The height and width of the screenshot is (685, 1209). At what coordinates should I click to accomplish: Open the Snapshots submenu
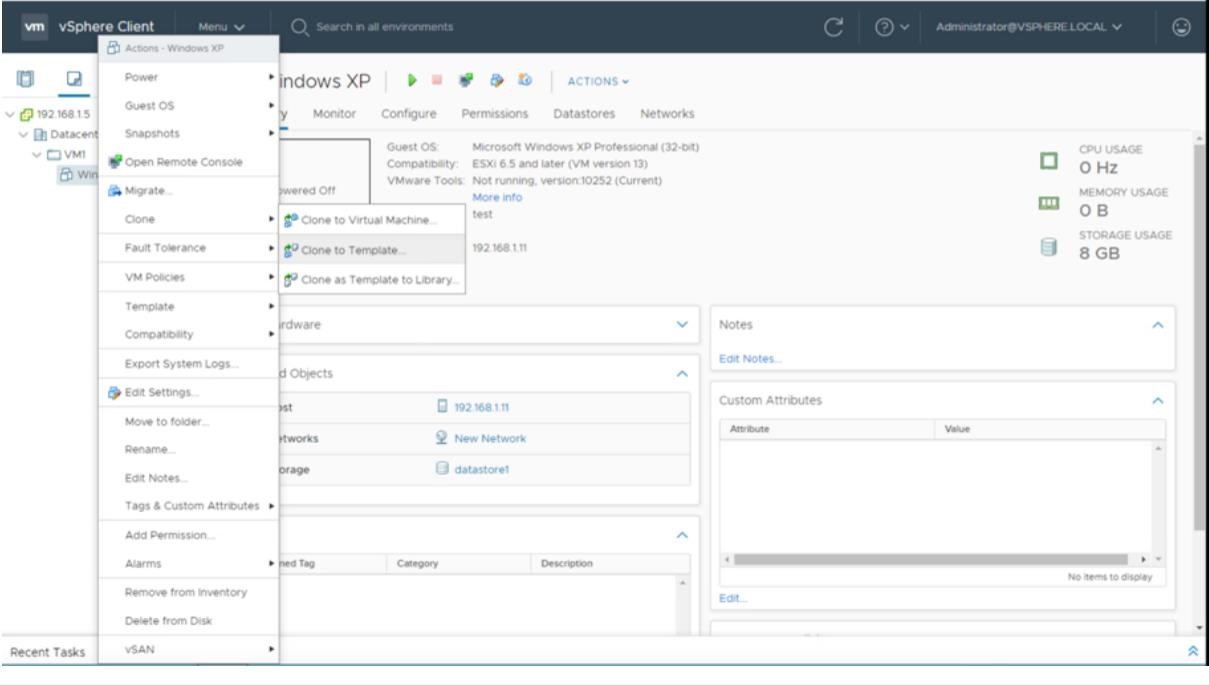[x=188, y=133]
